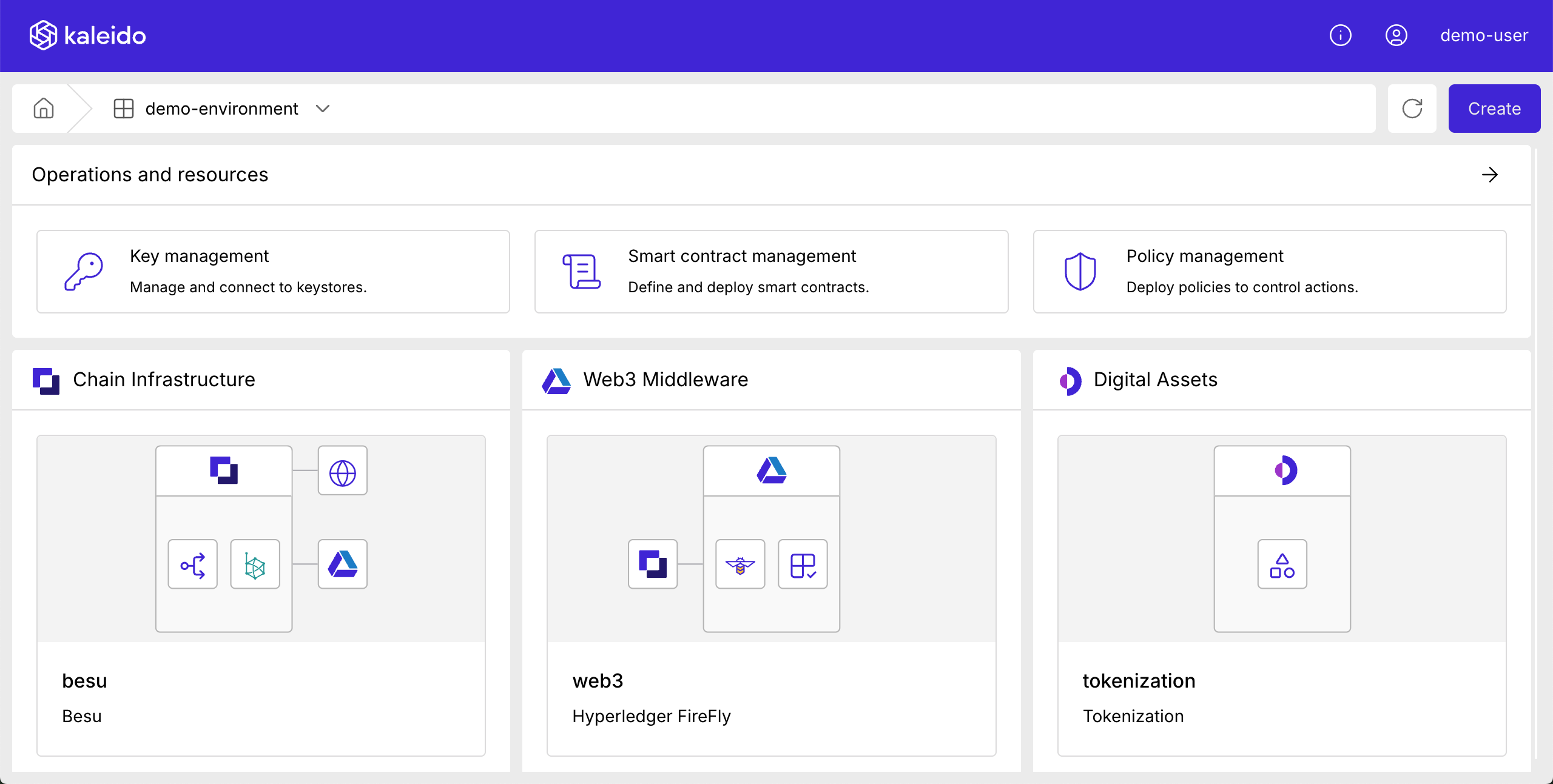
Task: Open the web3 Hyperledger FireFly card
Action: pos(771,595)
